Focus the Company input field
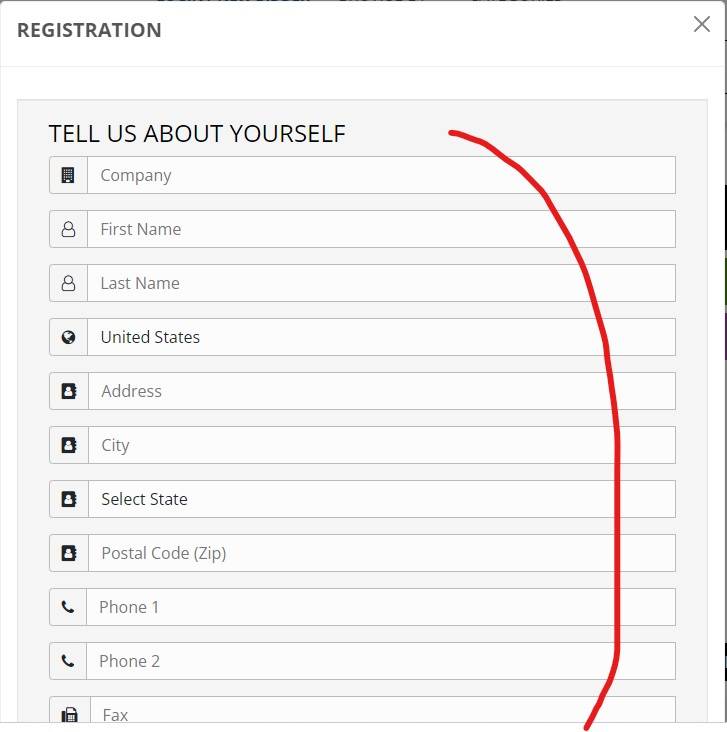Viewport: 727px width, 732px height. point(381,175)
